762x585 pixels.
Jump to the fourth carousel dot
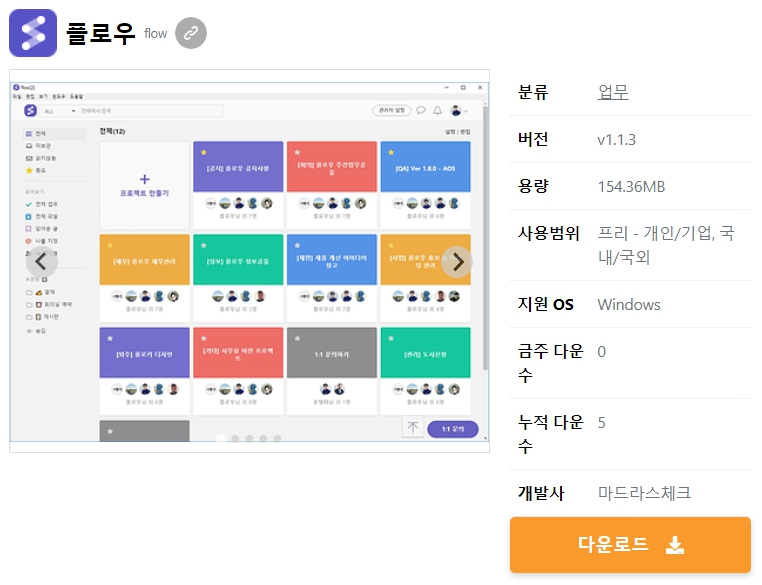click(x=263, y=439)
